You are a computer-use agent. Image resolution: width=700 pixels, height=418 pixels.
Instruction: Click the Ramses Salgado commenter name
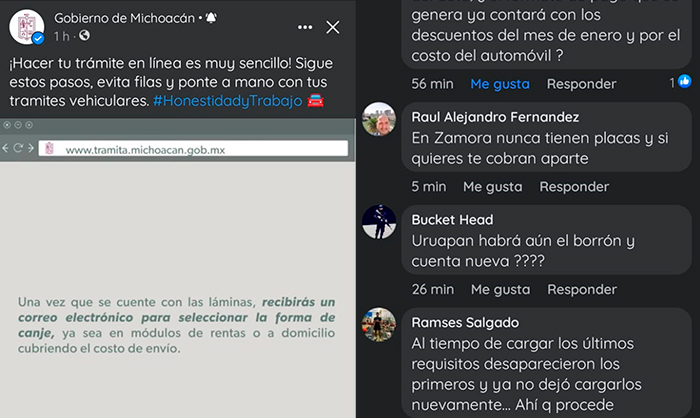465,322
